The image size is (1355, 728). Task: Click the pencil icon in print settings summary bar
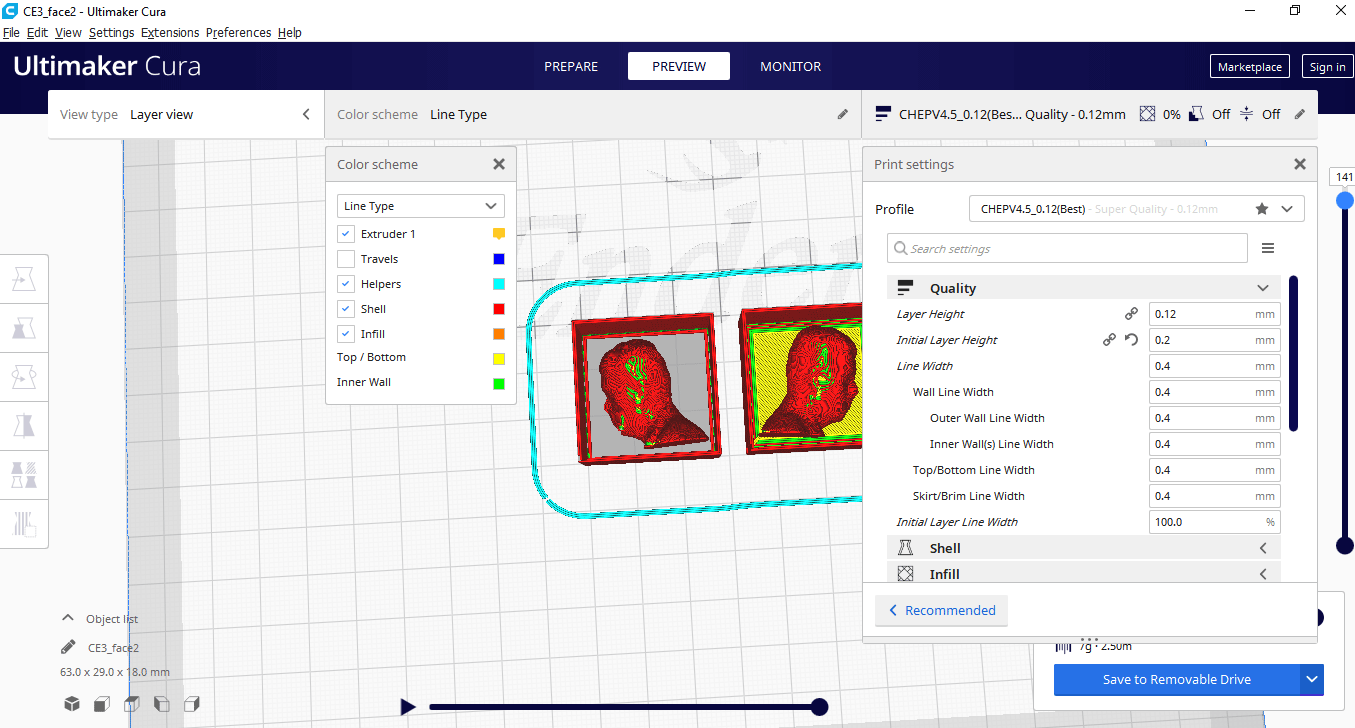(1300, 115)
